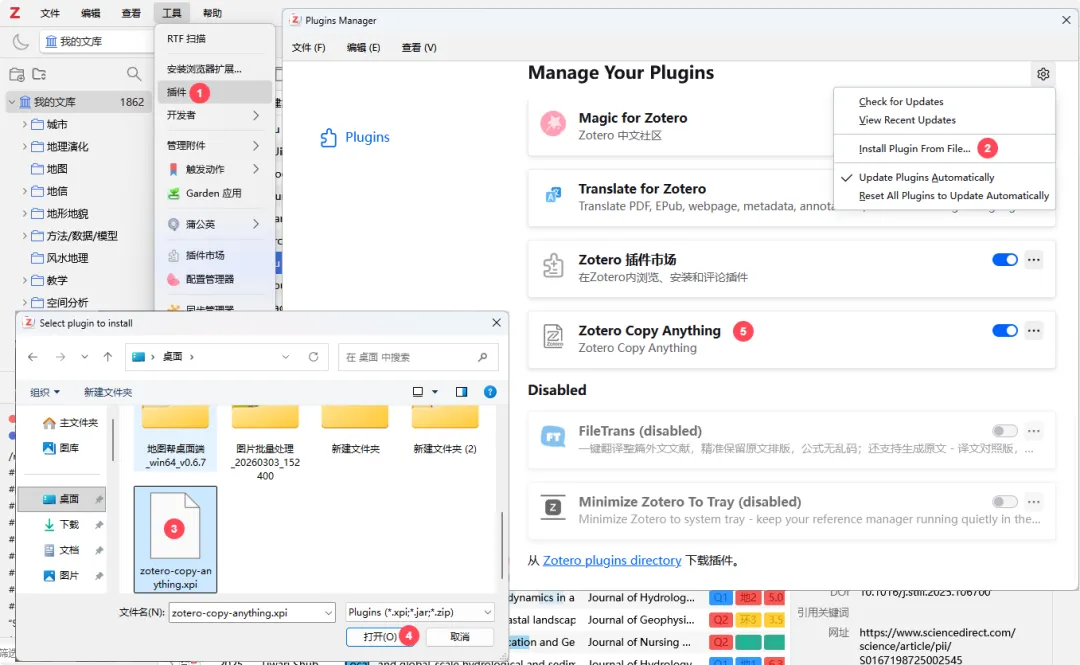Open more options for Zotero 插件市场

pos(1033,260)
